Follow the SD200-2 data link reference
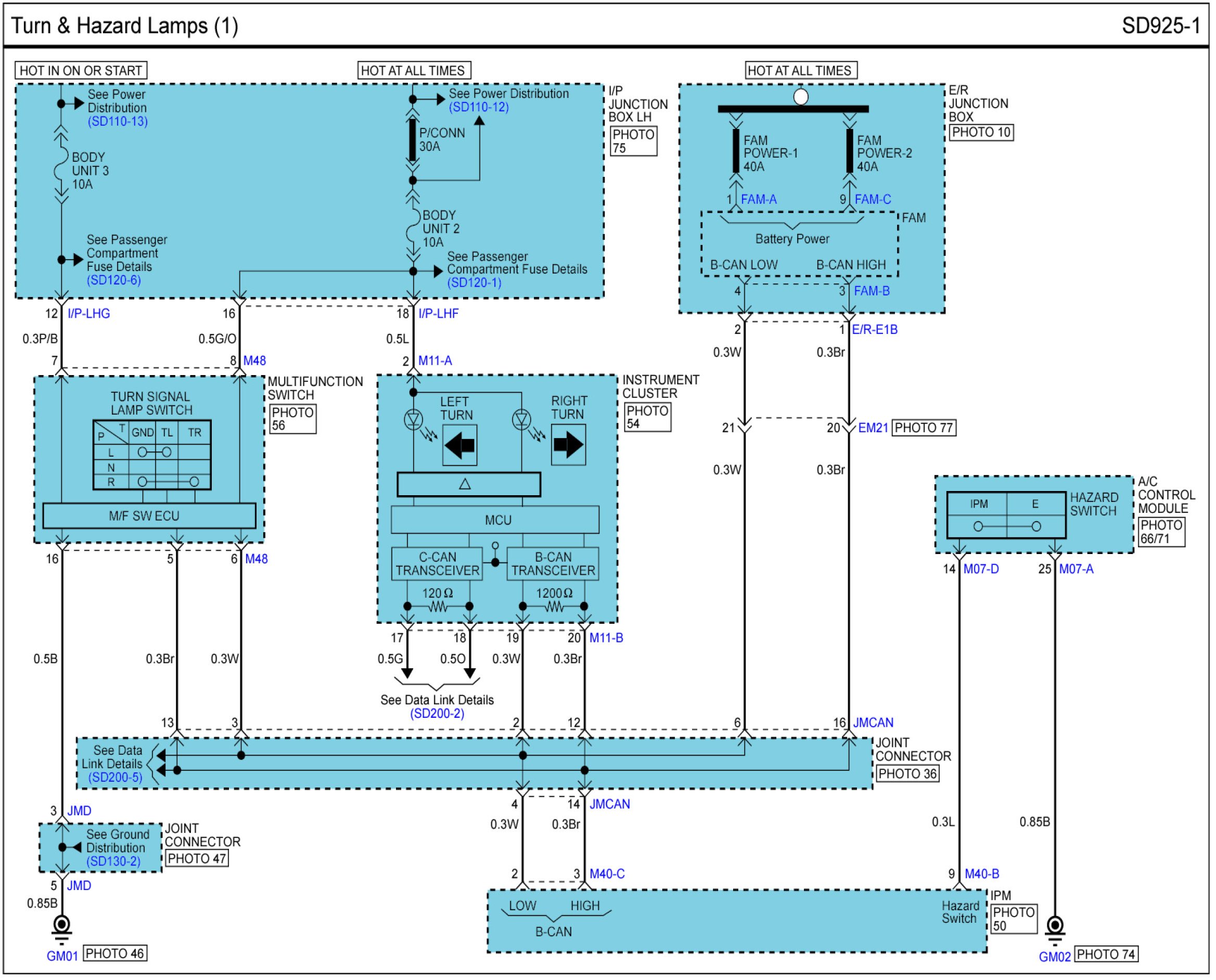The width and height of the screenshot is (1216, 980). coord(437,714)
